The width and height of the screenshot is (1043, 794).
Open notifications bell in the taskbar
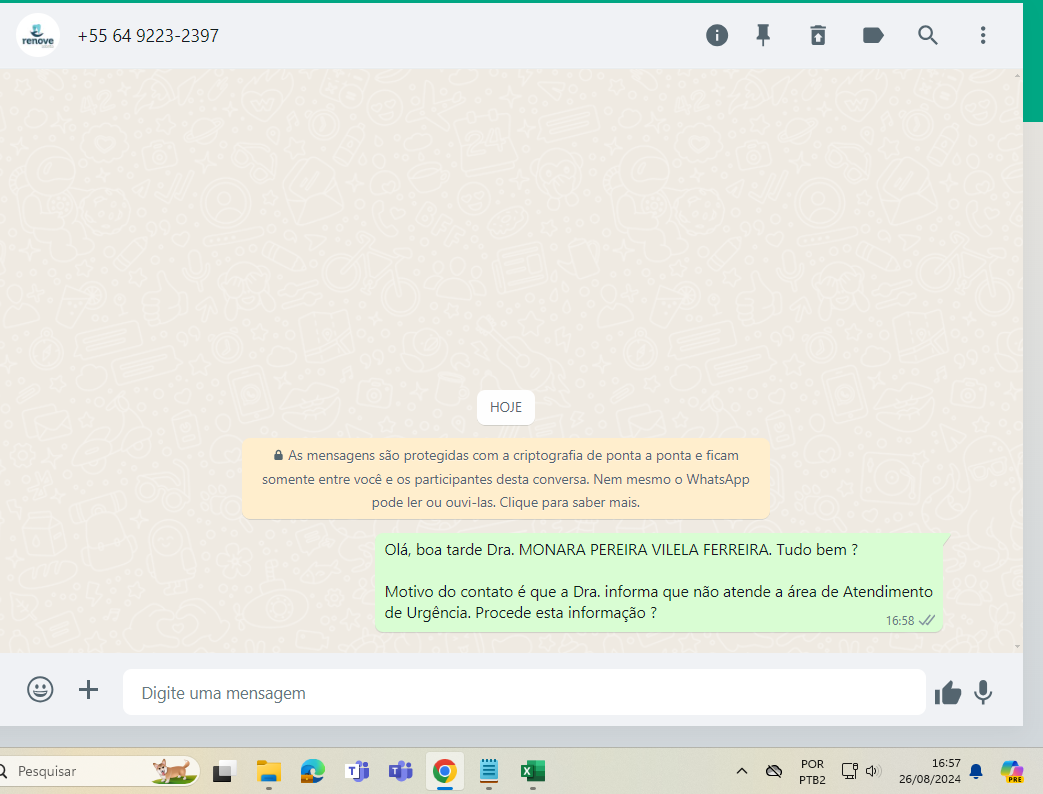point(976,771)
